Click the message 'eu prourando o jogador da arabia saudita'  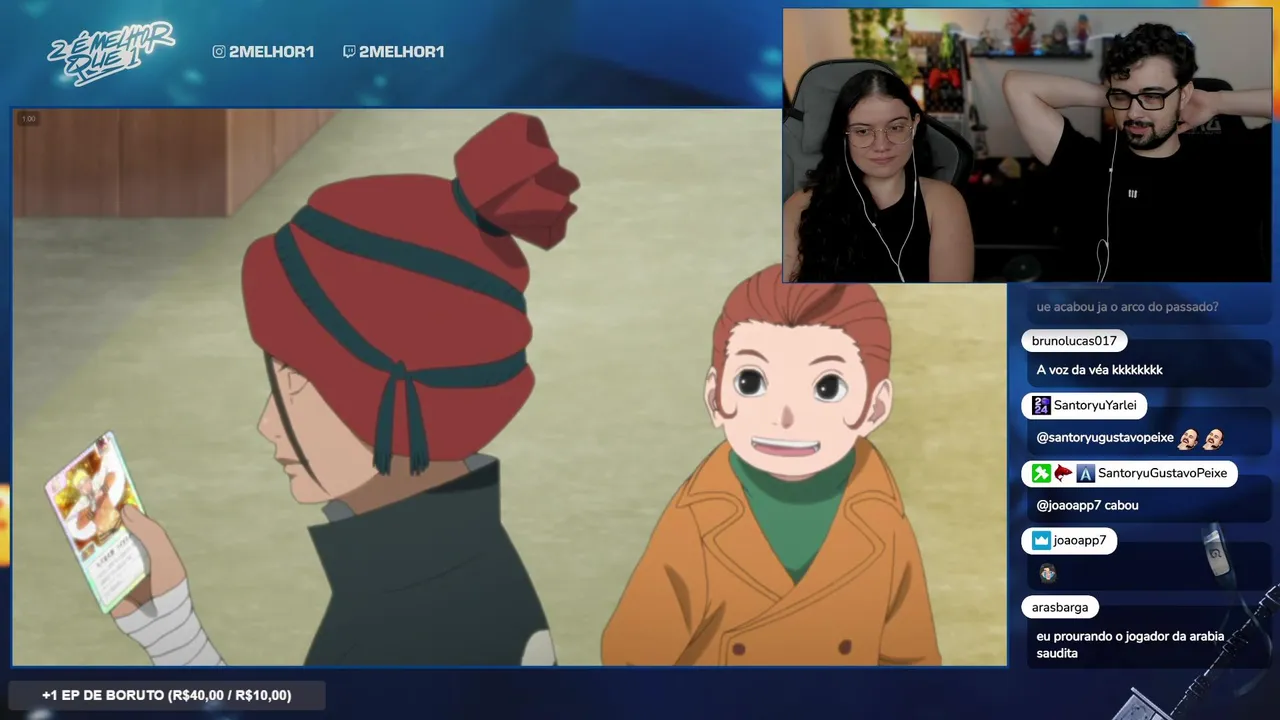[x=1131, y=645]
